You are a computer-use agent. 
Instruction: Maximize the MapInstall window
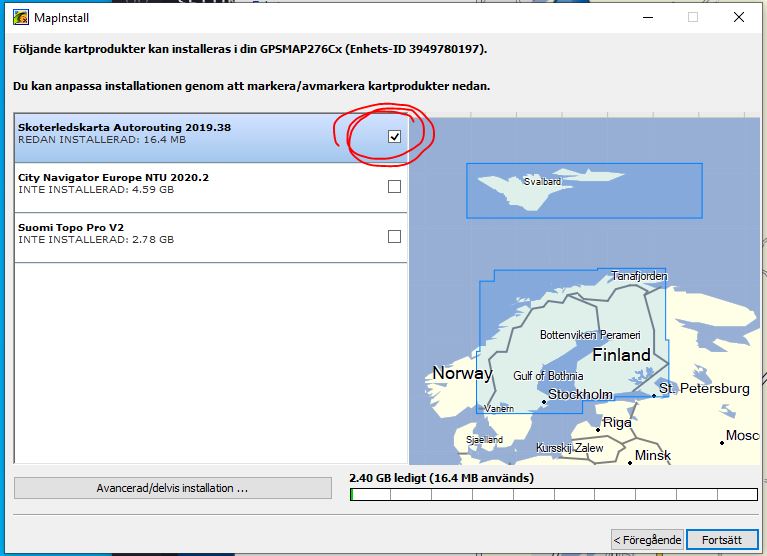click(692, 16)
